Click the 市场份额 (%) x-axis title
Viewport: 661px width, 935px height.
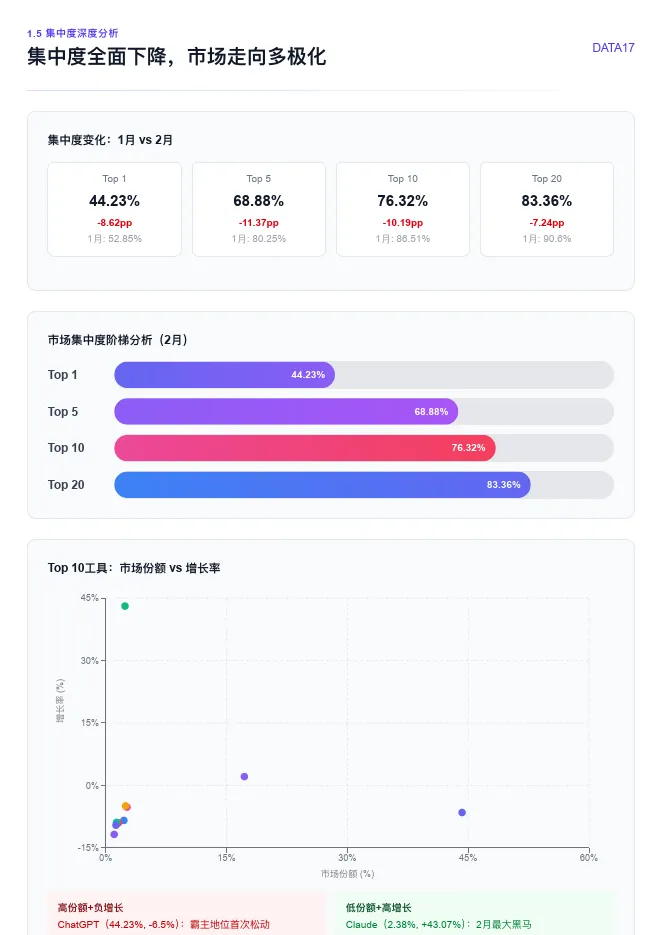[x=347, y=874]
